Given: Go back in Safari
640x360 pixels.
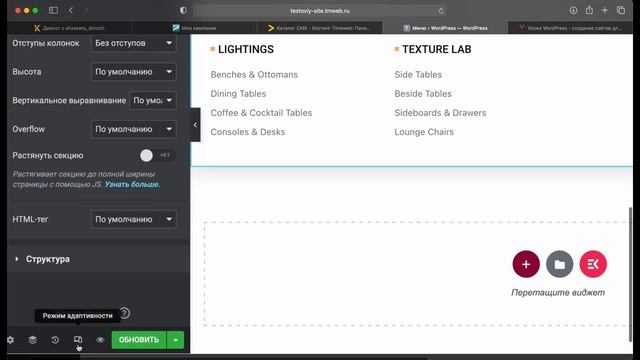Looking at the screenshot, I should click(x=71, y=11).
